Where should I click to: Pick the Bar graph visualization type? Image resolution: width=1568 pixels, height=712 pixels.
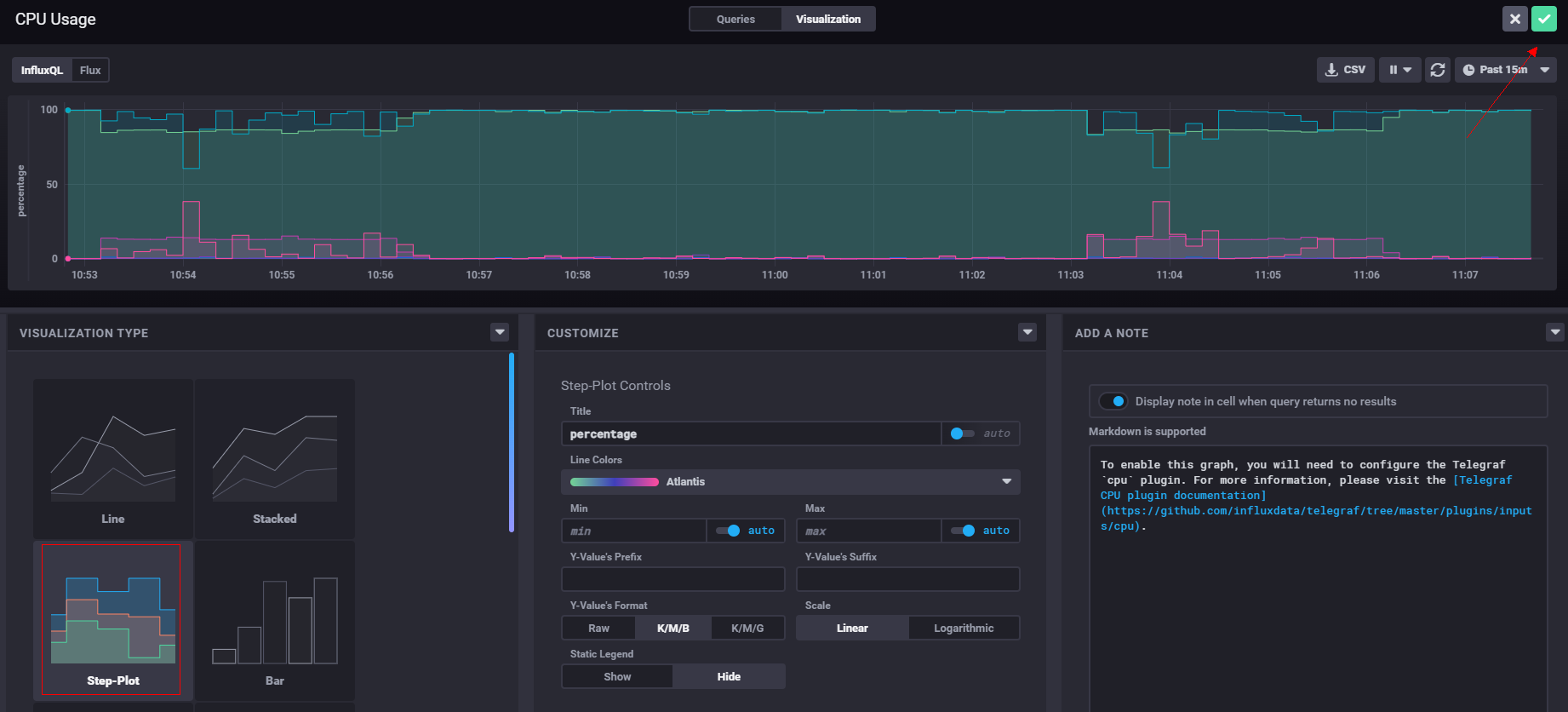tap(275, 620)
